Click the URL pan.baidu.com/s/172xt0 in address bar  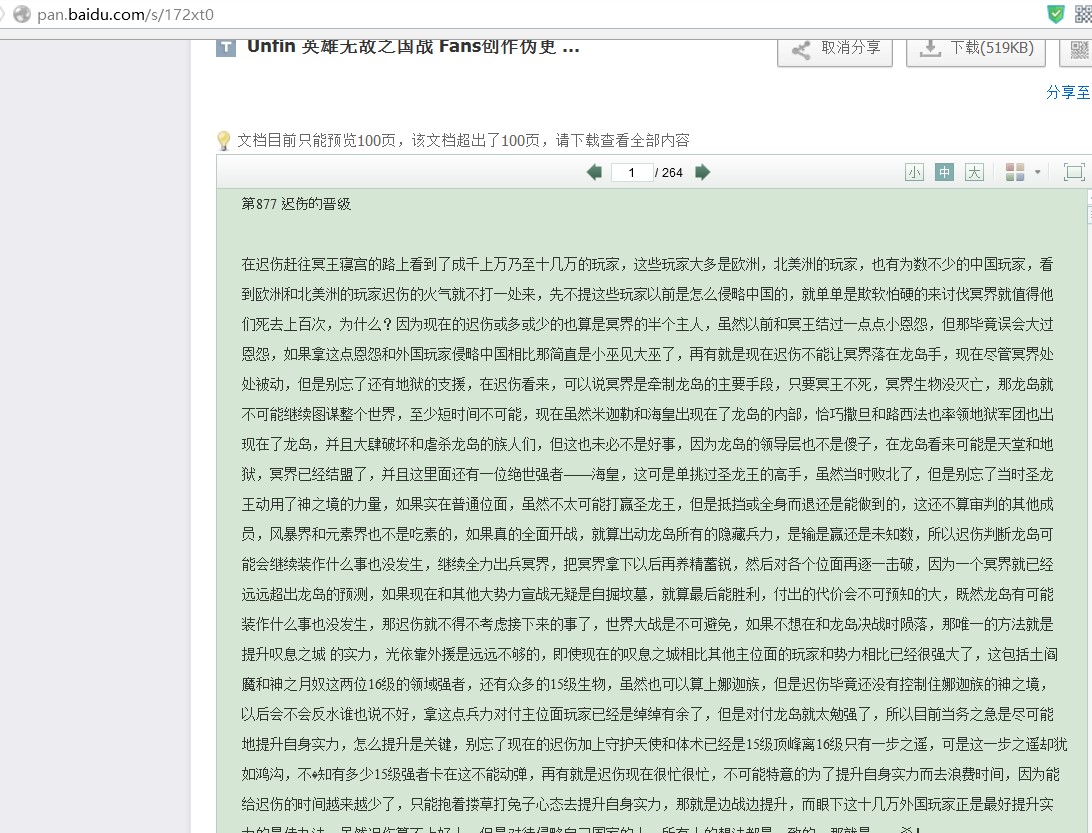click(125, 14)
